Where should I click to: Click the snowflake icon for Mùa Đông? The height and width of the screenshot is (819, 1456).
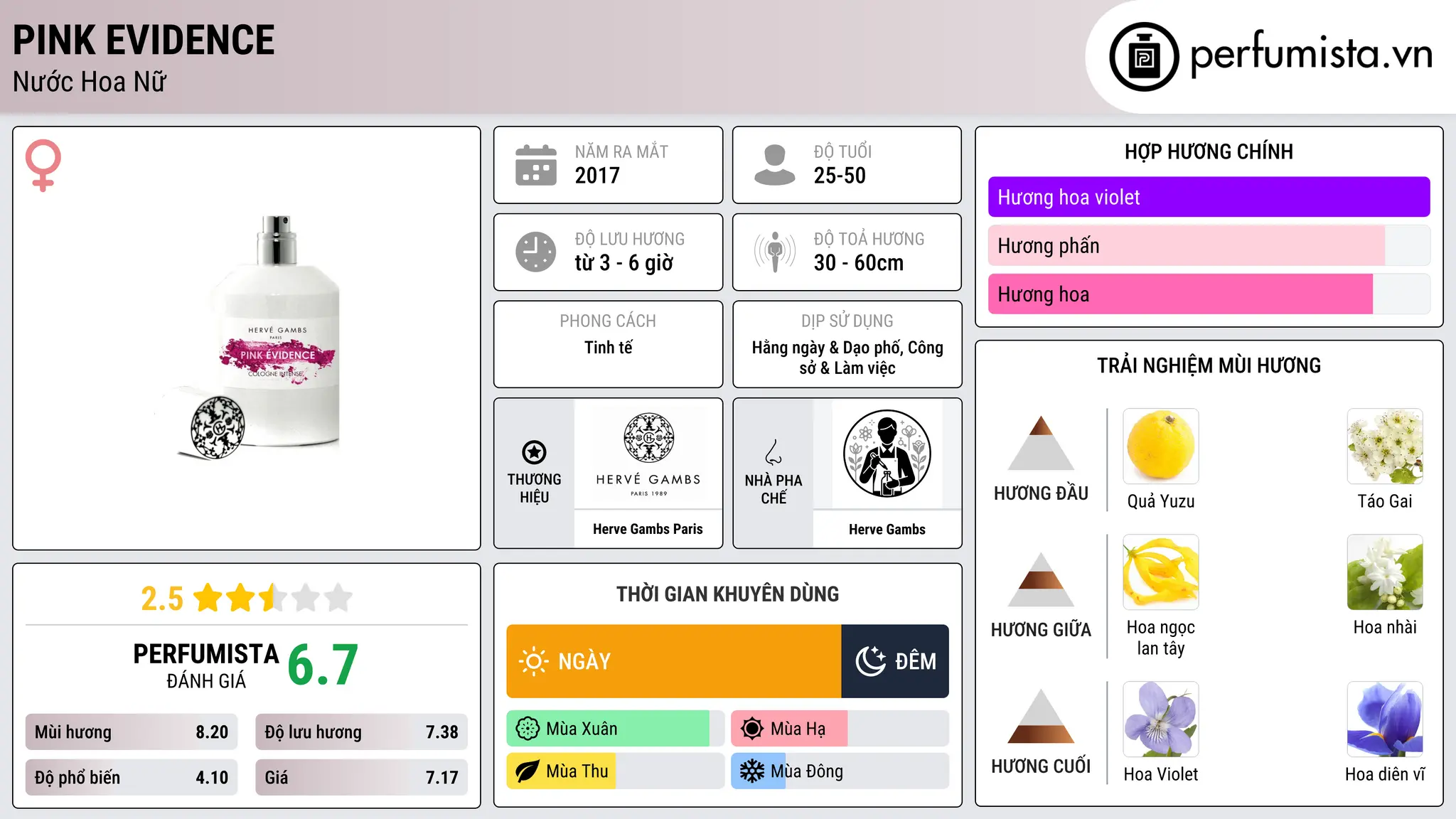(x=752, y=771)
